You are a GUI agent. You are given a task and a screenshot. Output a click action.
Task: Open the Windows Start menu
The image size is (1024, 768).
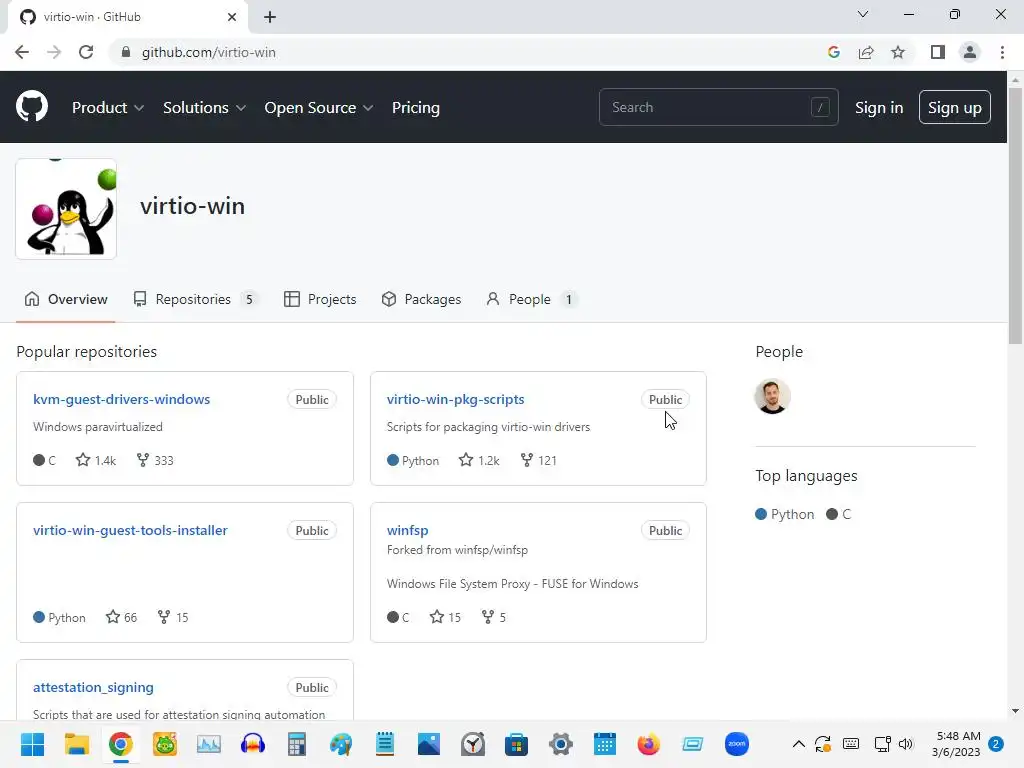[x=32, y=744]
